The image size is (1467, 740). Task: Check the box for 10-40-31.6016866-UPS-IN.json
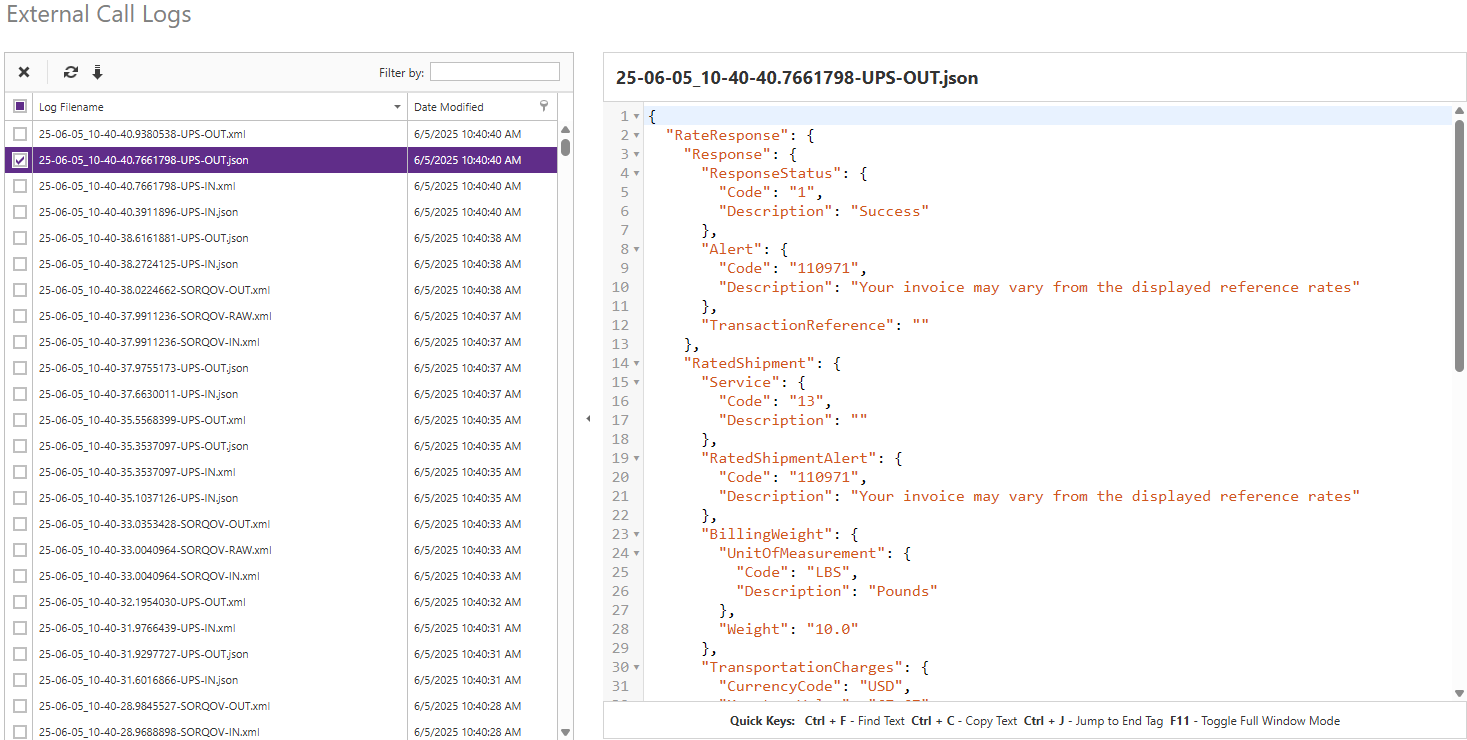coord(20,680)
